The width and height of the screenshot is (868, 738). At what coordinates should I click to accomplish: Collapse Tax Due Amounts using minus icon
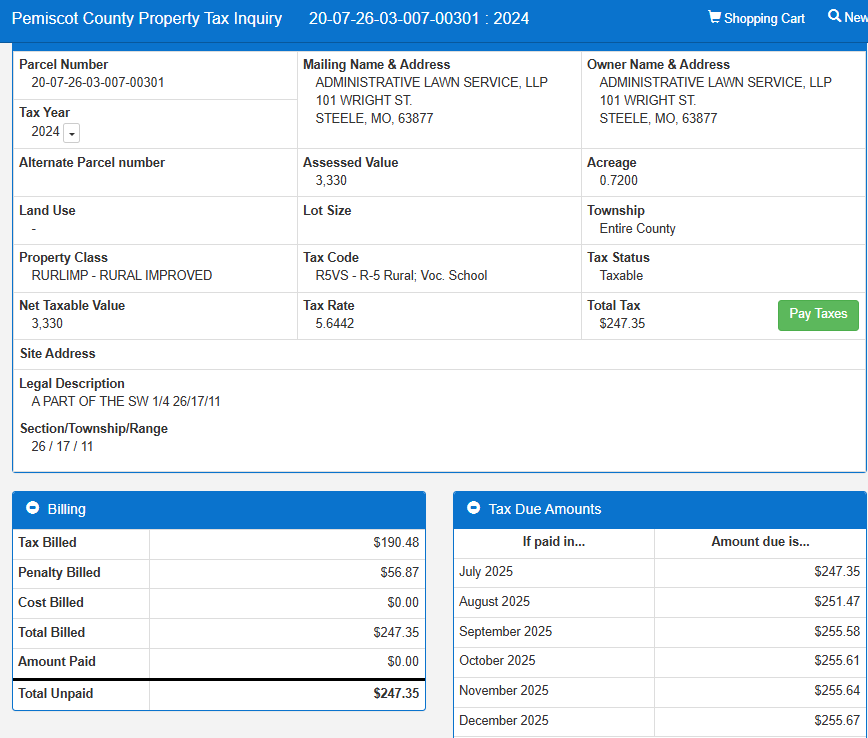click(473, 509)
